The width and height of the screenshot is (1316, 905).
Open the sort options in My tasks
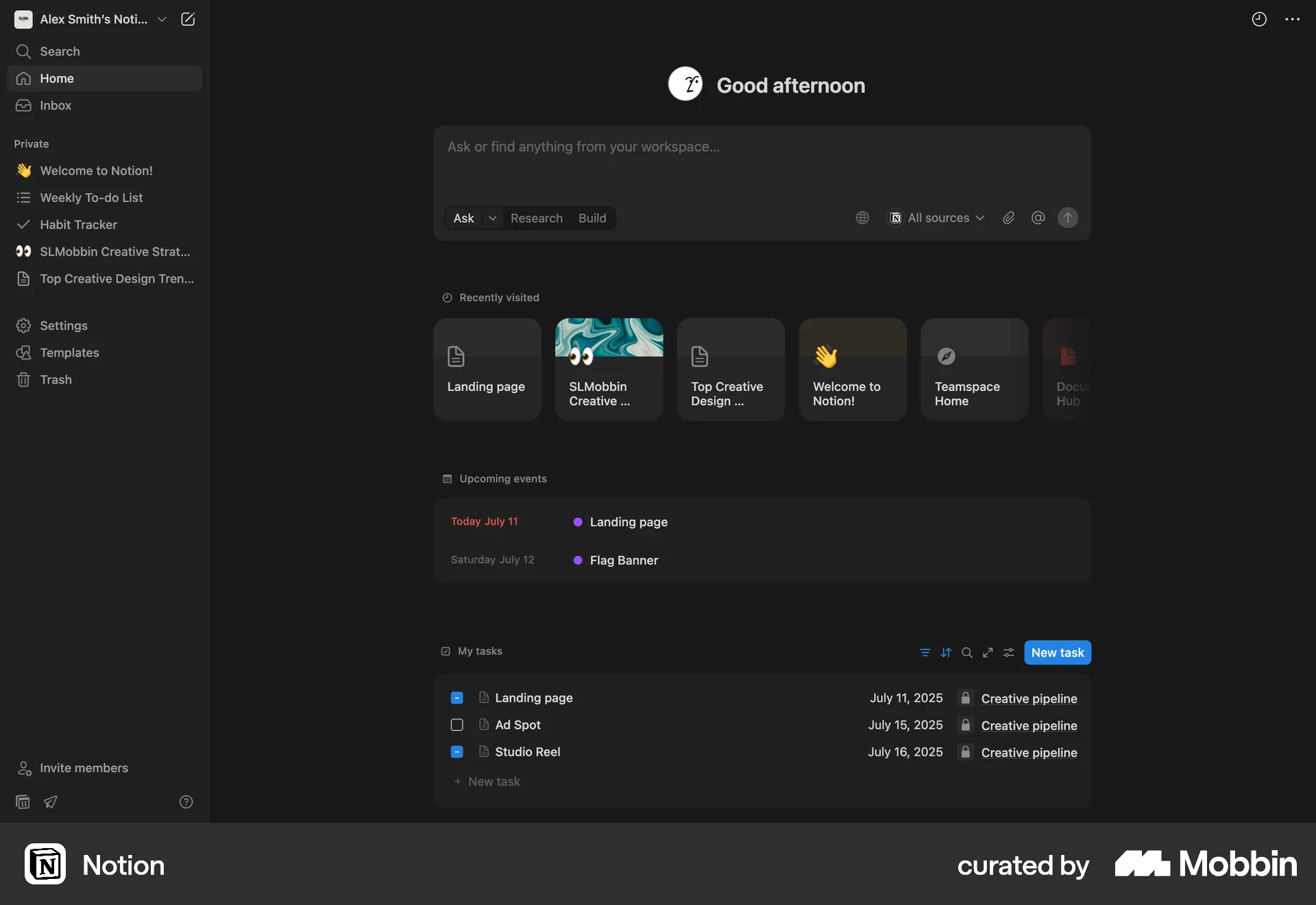946,652
